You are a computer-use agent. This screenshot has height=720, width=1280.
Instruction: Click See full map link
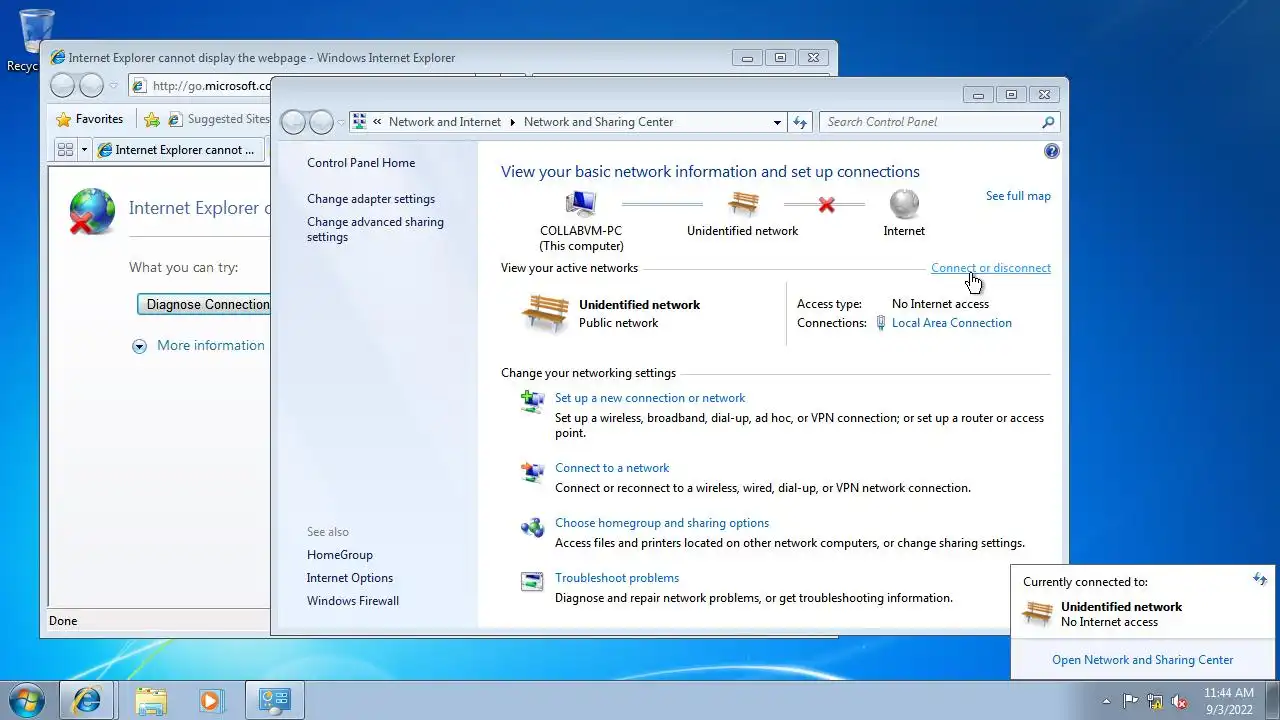tap(1018, 196)
